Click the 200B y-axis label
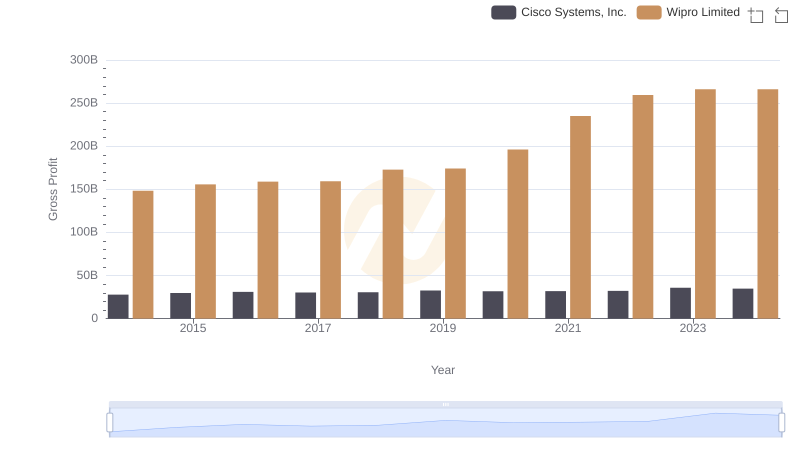The height and width of the screenshot is (461, 800). 84,146
